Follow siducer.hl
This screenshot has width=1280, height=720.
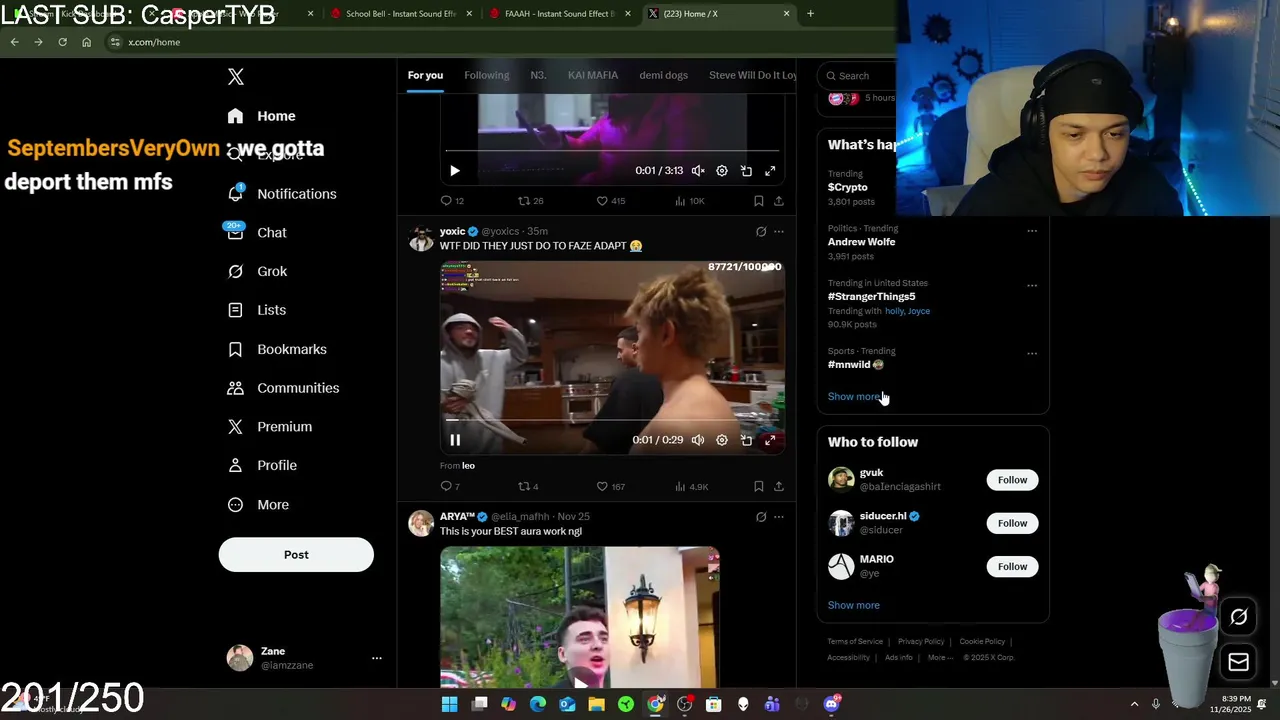pos(1012,523)
